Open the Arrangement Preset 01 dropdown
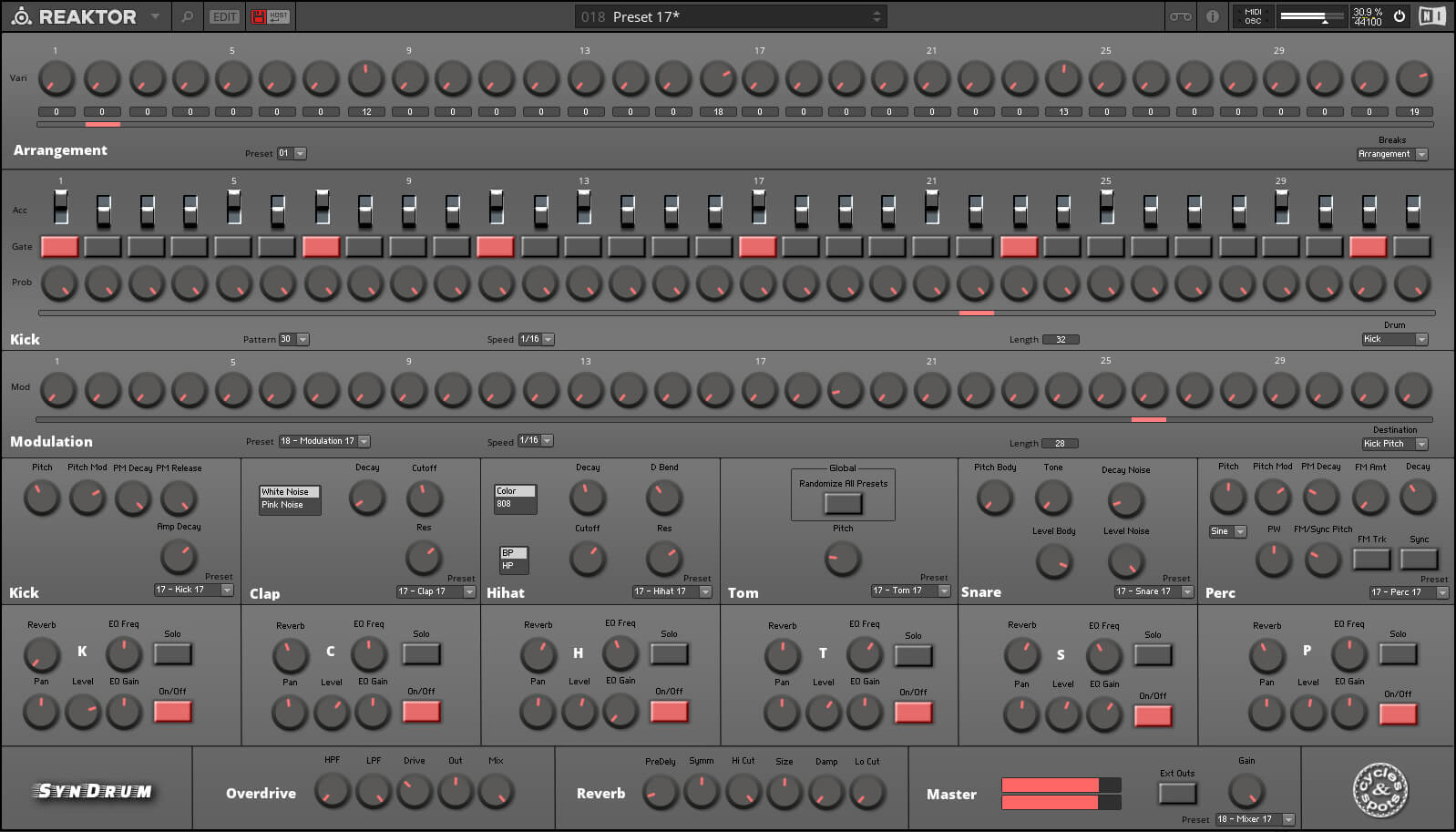Viewport: 1456px width, 832px height. point(292,153)
